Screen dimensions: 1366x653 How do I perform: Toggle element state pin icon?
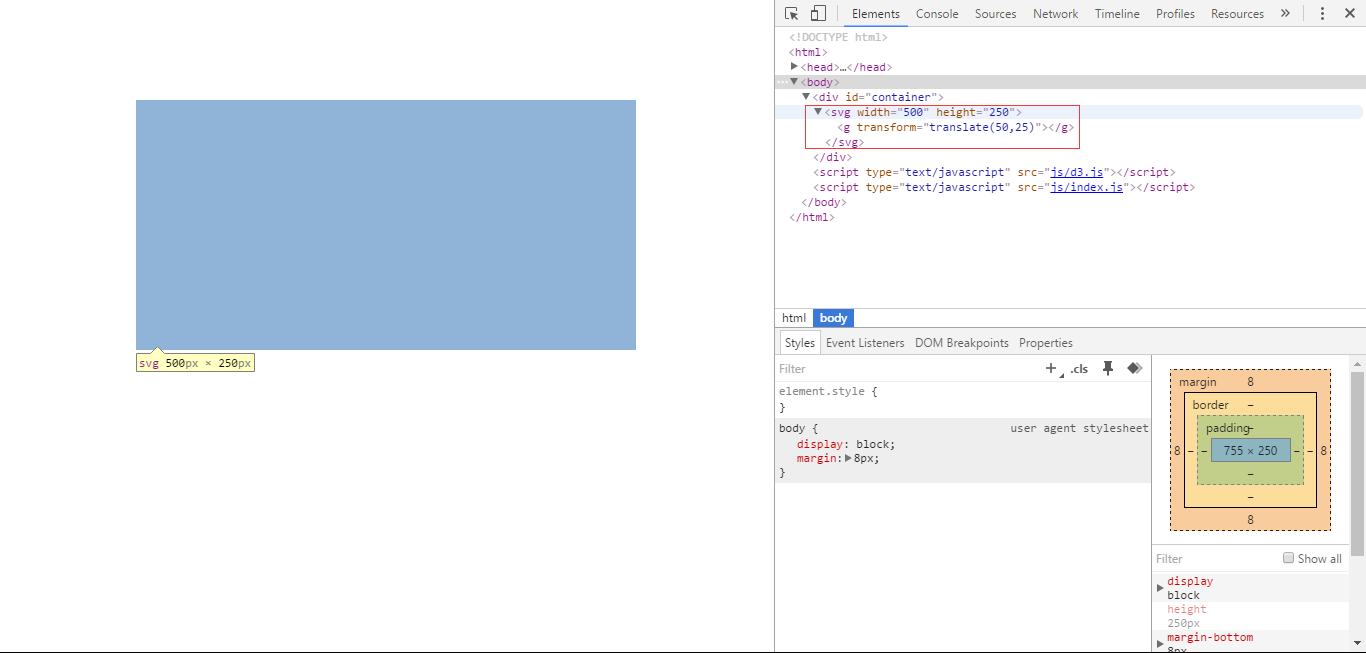1108,368
